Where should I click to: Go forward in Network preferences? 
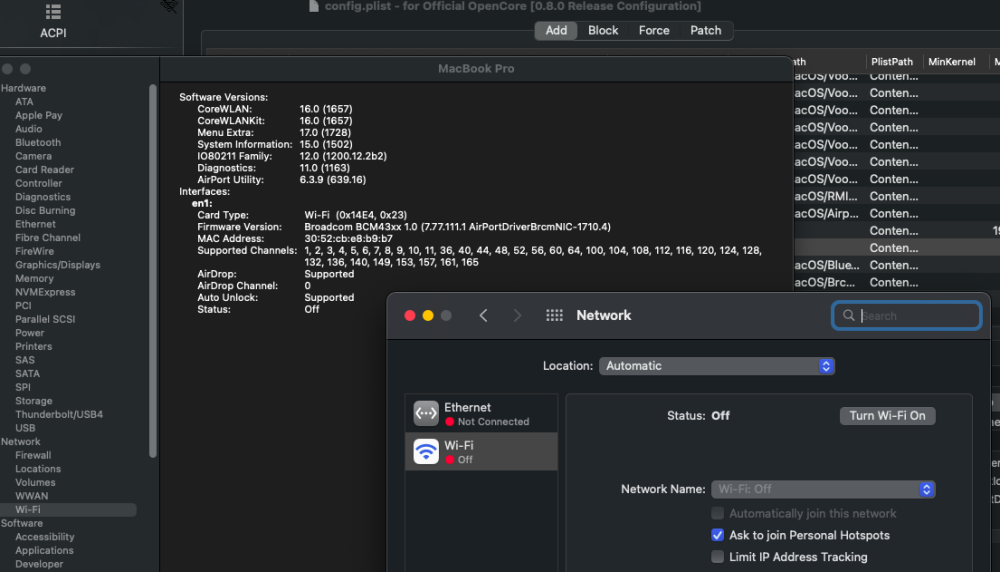517,316
